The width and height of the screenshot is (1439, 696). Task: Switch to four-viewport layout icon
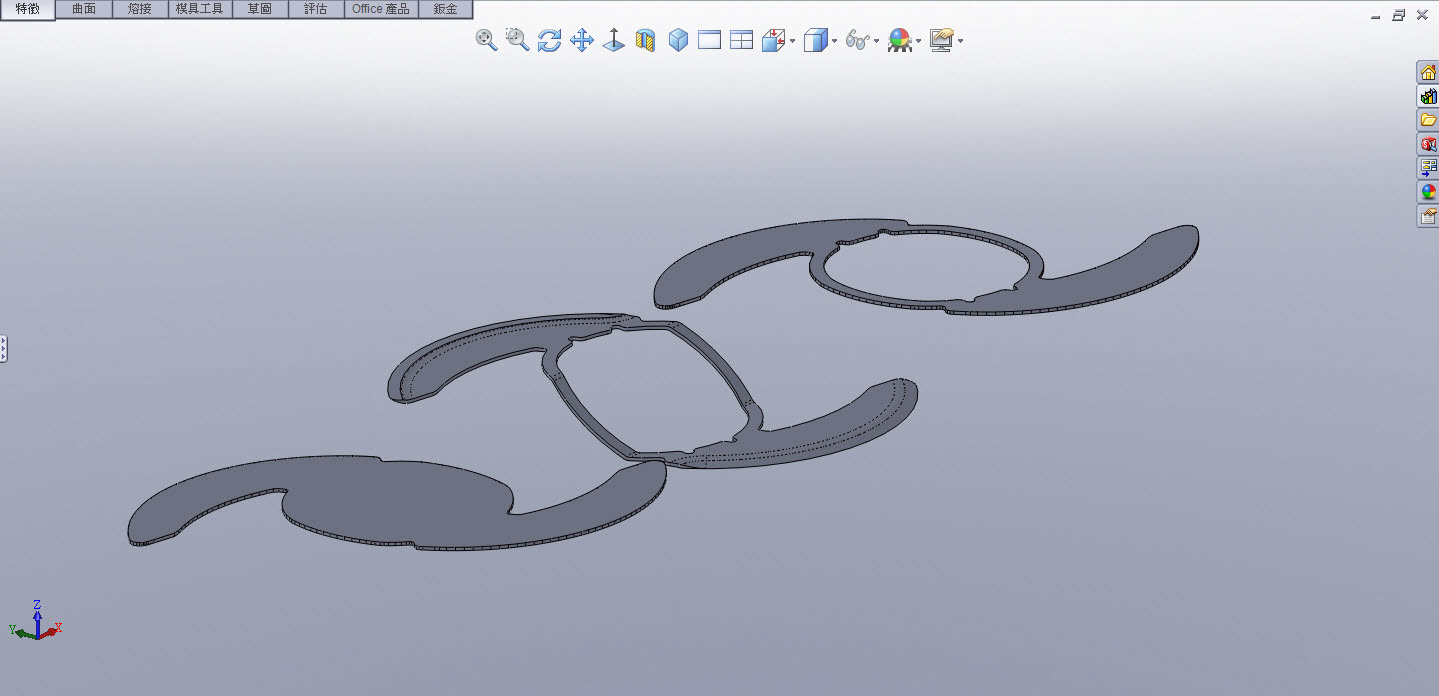[741, 40]
